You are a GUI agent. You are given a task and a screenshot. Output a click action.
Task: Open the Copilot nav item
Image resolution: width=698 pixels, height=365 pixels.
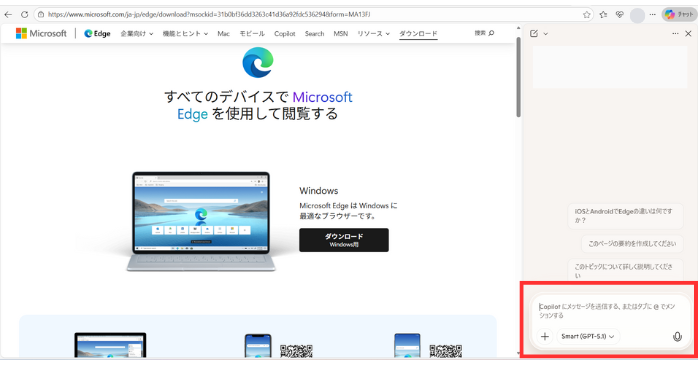(x=284, y=33)
